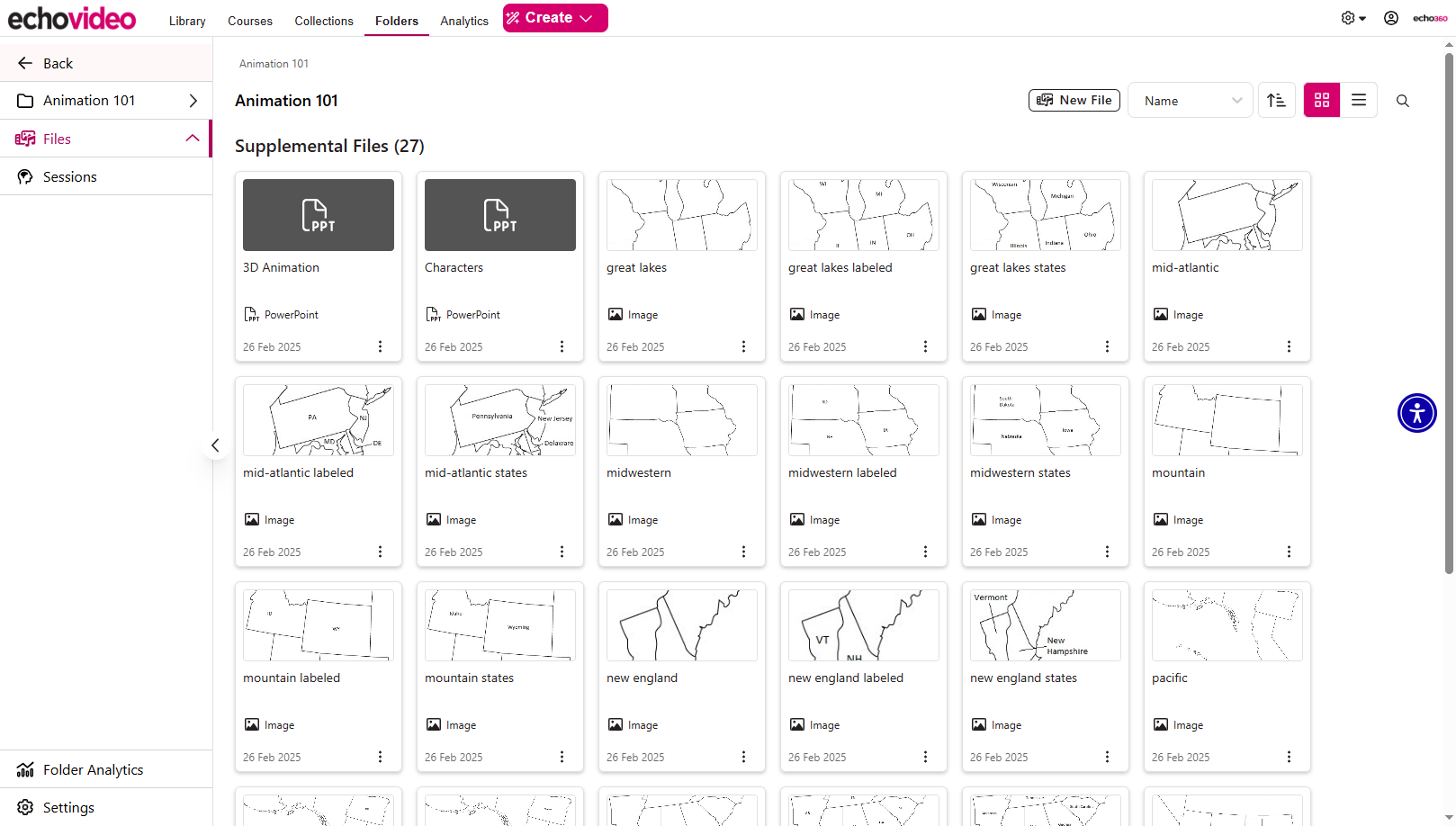Go to the Collections tab
Image resolution: width=1456 pixels, height=826 pixels.
(324, 21)
